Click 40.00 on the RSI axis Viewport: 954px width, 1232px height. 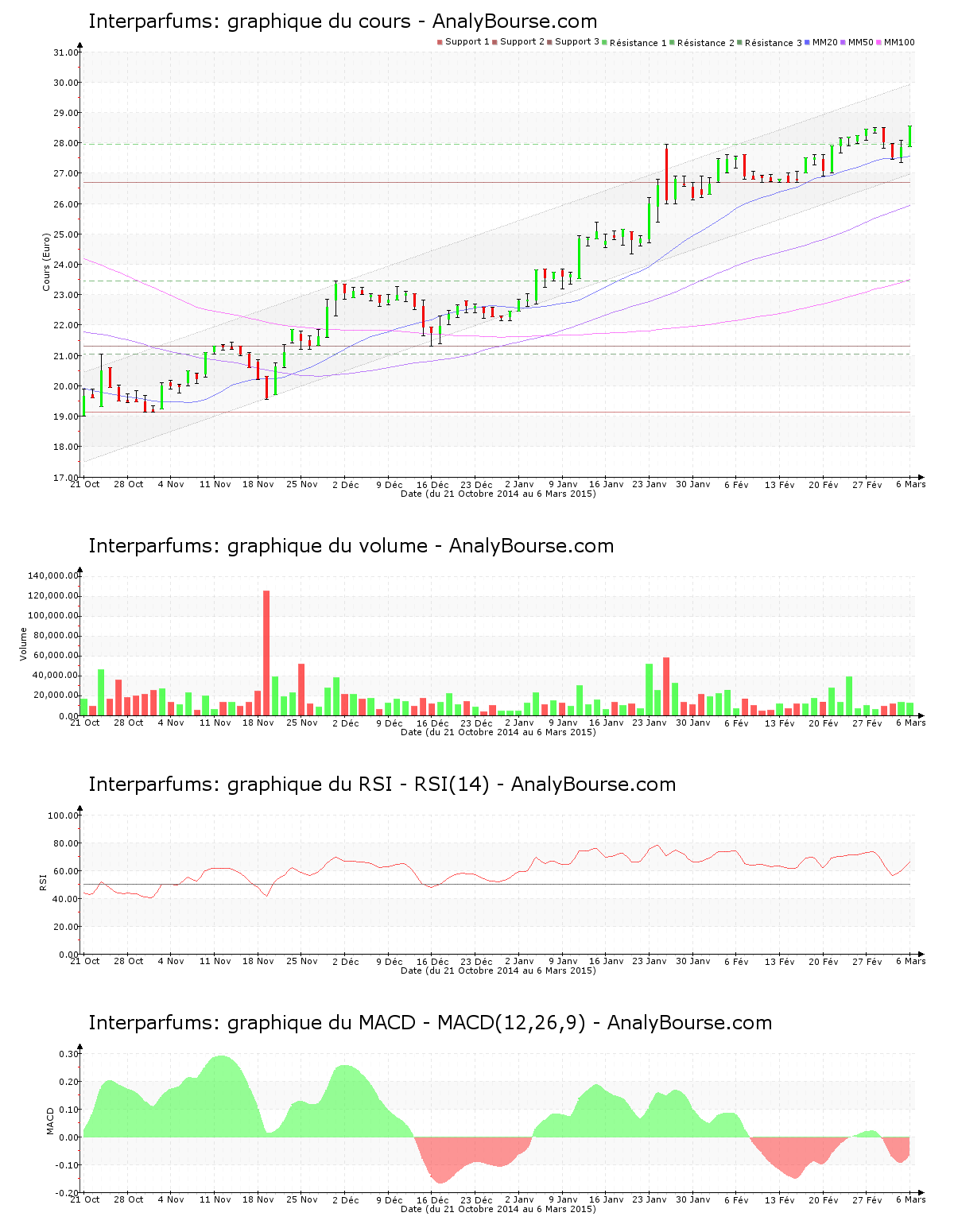coord(65,899)
